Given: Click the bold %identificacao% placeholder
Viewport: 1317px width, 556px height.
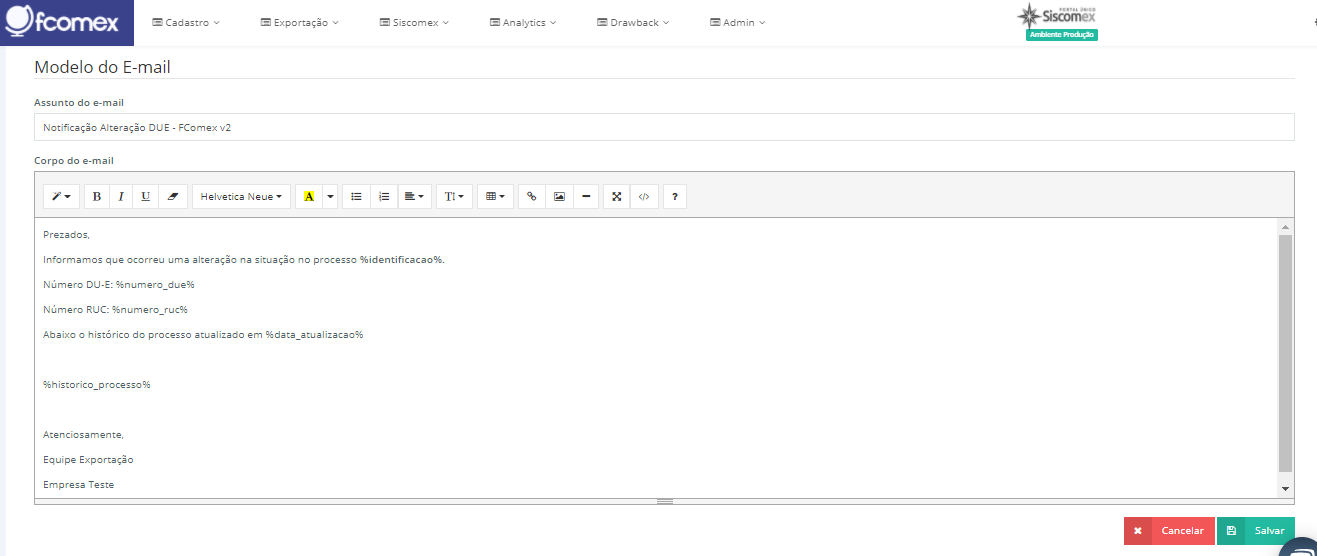Looking at the screenshot, I should click(x=402, y=260).
